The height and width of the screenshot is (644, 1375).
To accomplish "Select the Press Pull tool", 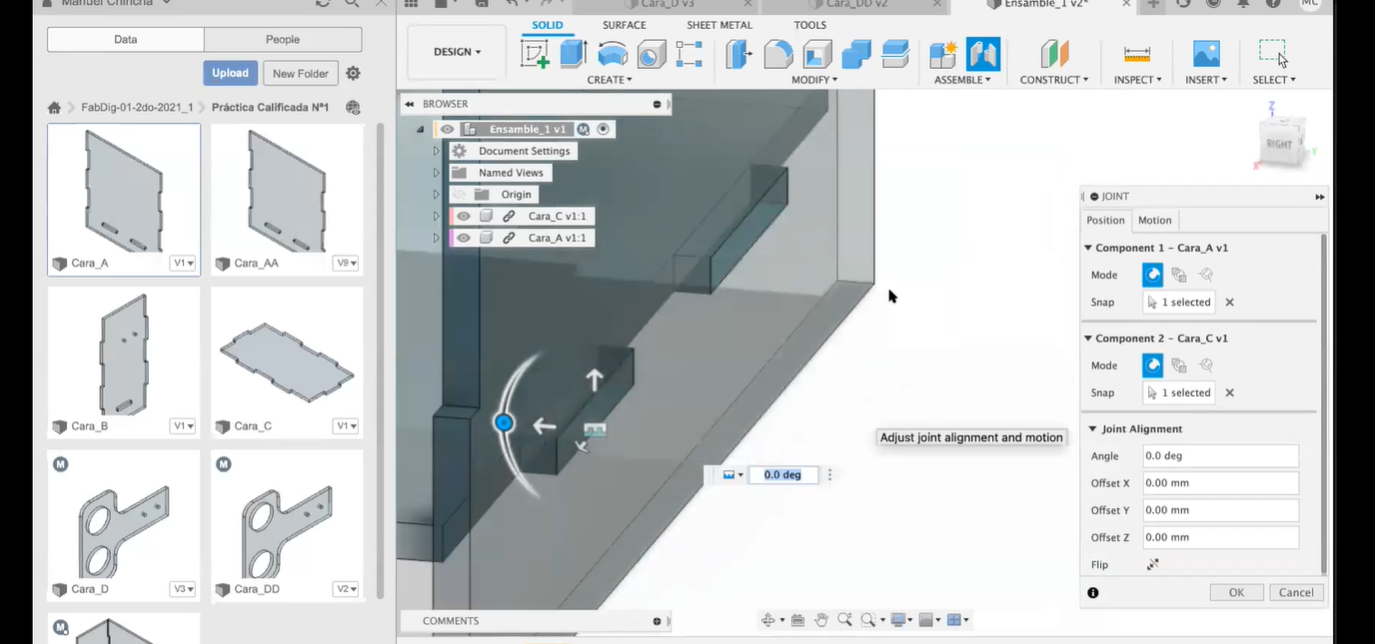I will point(739,53).
